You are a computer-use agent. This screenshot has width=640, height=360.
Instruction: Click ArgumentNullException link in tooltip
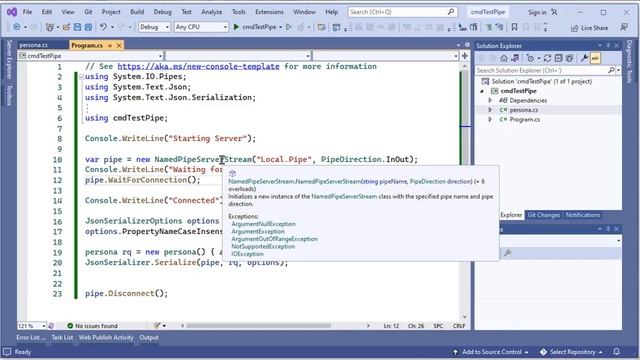tap(263, 224)
